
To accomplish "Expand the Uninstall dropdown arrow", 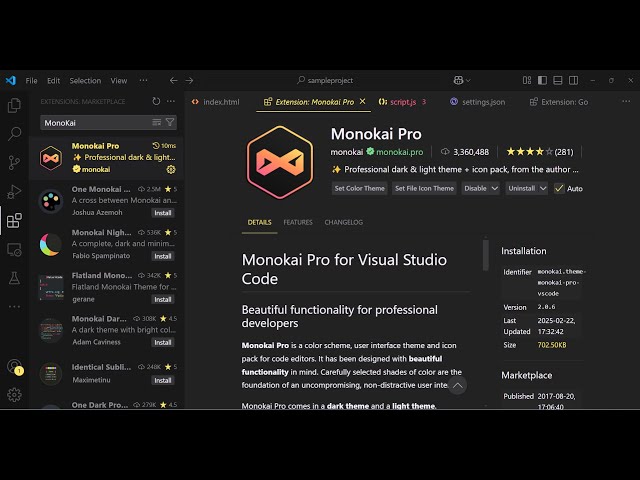I will pyautogui.click(x=541, y=188).
